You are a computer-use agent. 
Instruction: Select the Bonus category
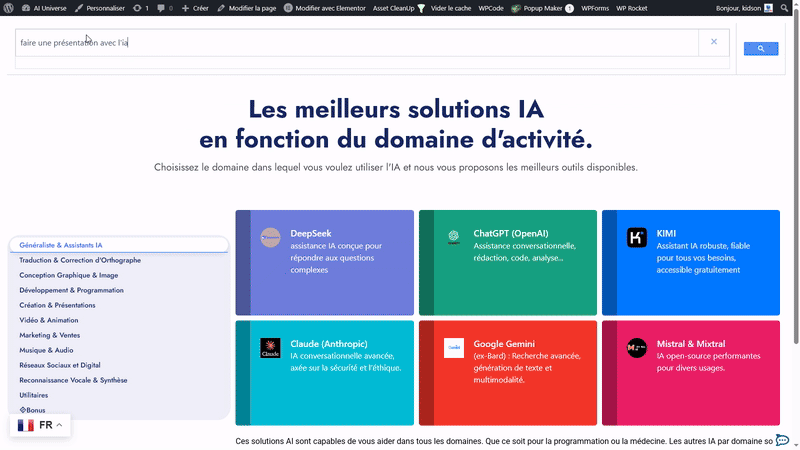pos(33,410)
